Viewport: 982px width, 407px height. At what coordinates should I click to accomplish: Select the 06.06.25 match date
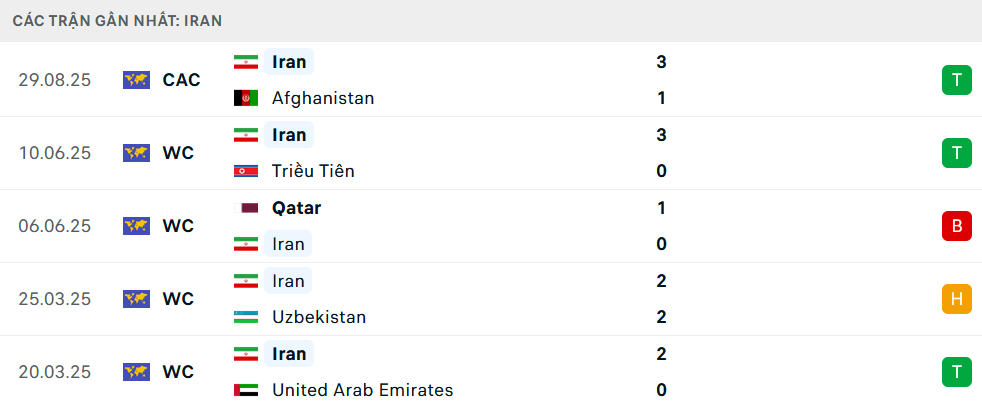[x=54, y=226]
